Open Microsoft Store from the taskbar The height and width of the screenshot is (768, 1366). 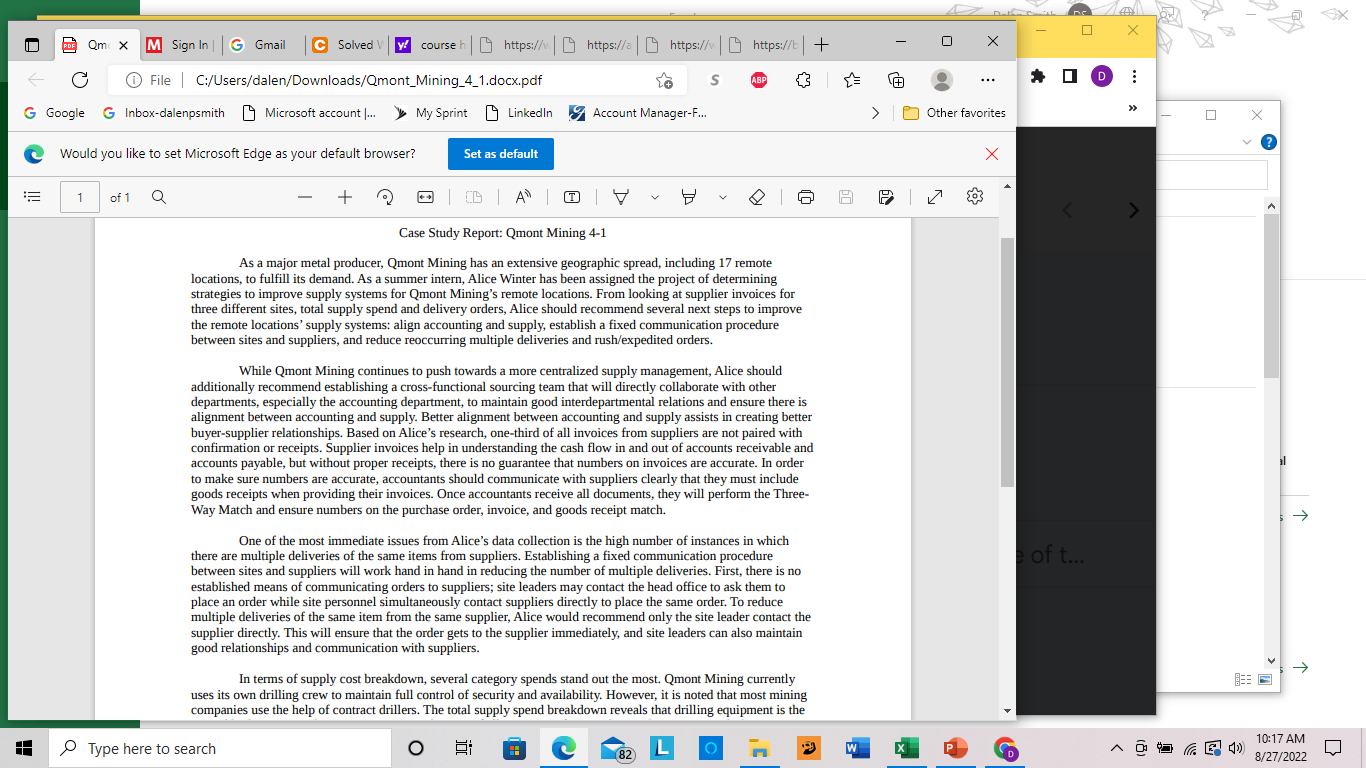[x=514, y=748]
